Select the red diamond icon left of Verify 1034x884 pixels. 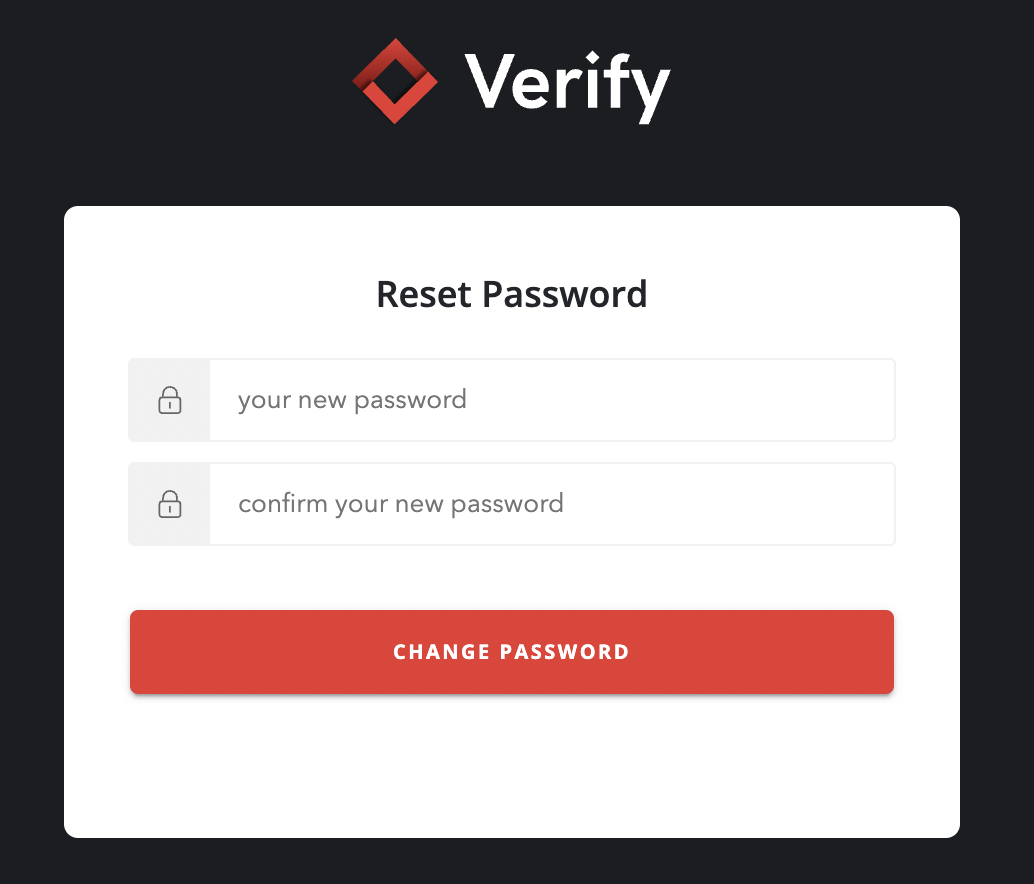coord(395,81)
